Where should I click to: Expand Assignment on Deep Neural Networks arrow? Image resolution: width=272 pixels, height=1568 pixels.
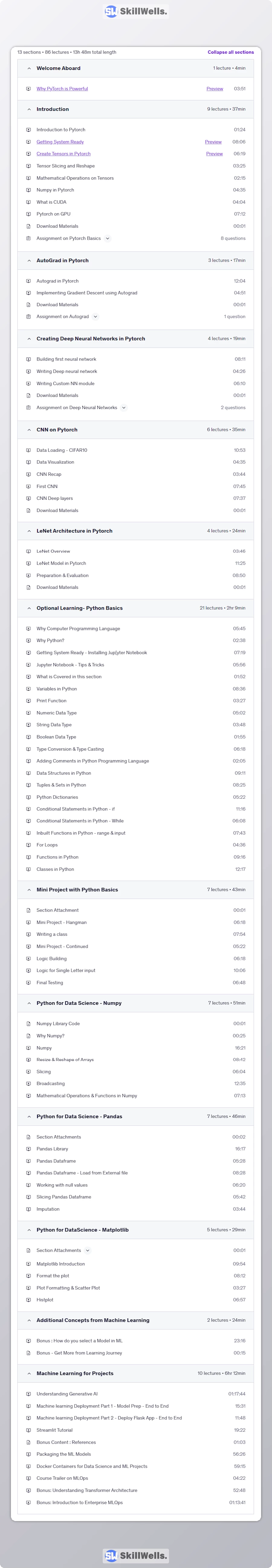(124, 408)
